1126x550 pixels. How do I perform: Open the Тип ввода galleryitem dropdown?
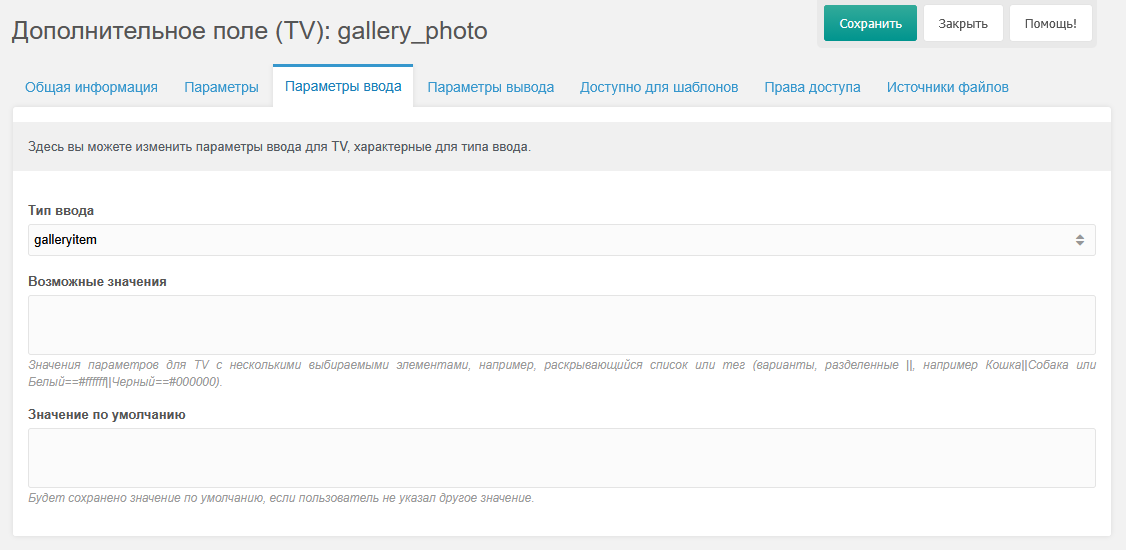[x=562, y=240]
